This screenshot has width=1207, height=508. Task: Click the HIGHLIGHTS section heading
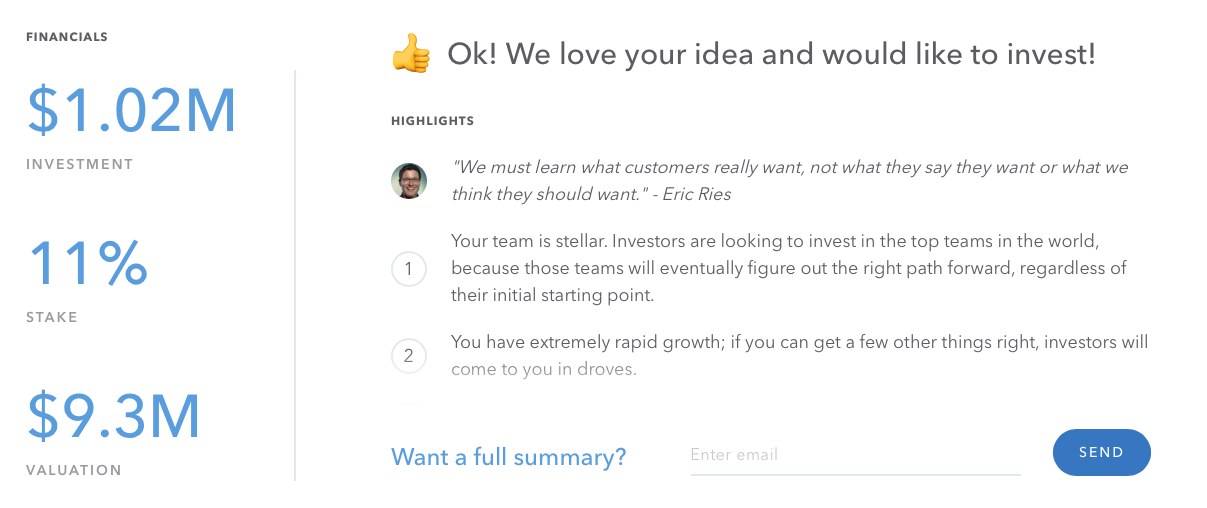[432, 121]
